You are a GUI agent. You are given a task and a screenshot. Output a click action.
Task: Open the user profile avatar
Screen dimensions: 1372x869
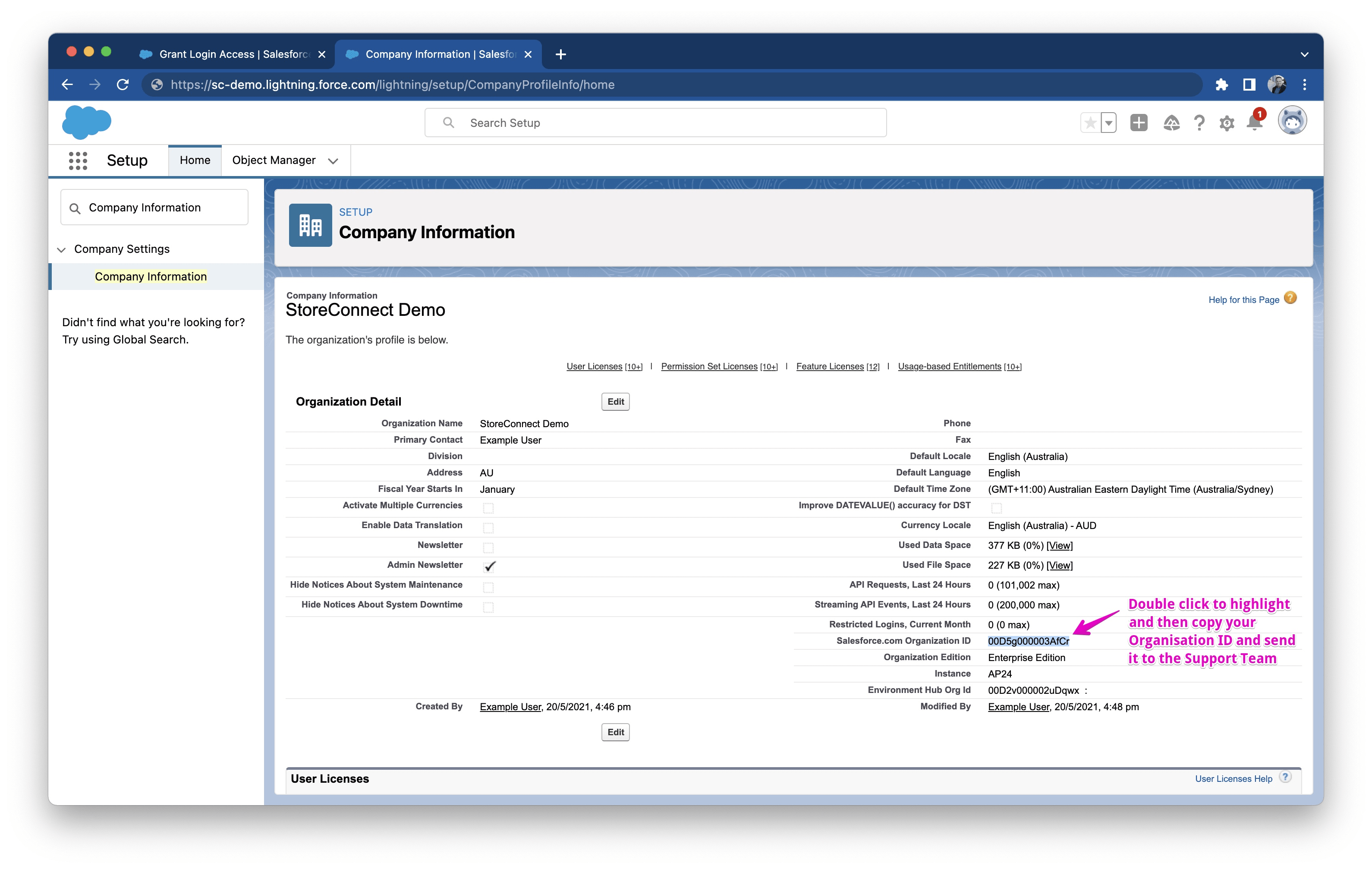coord(1292,120)
